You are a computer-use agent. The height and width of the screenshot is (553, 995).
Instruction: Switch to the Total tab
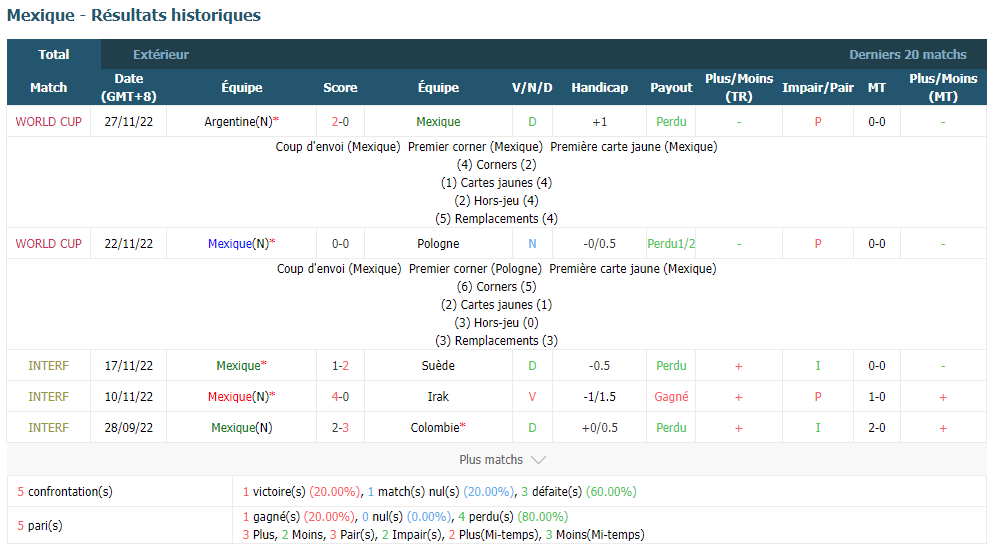(x=54, y=55)
